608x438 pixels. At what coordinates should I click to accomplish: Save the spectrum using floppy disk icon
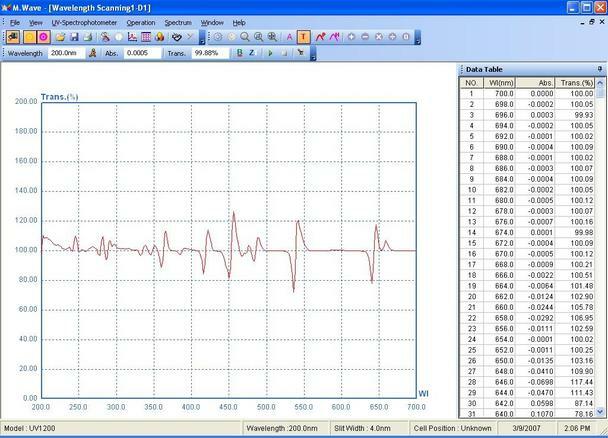click(x=74, y=37)
